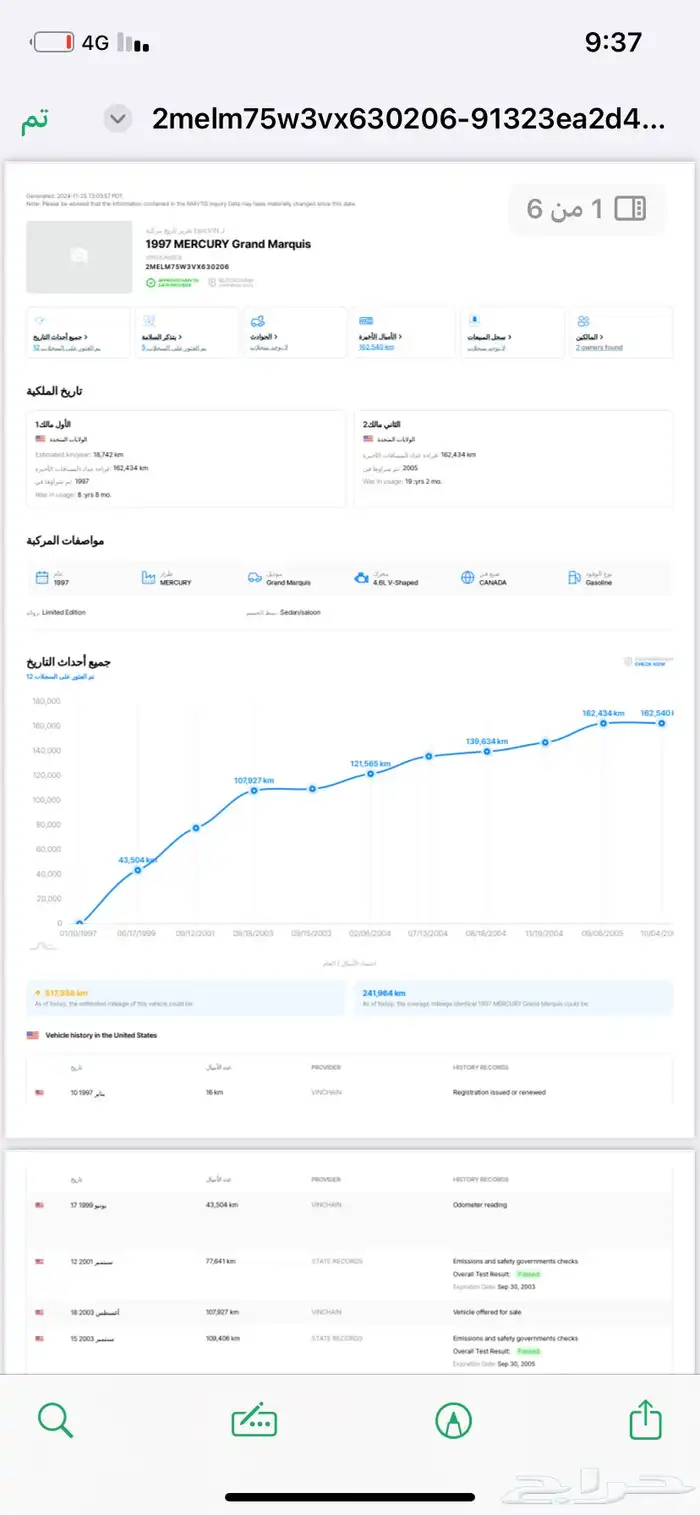
Task: Tap the second owner US flag
Action: coord(368,439)
